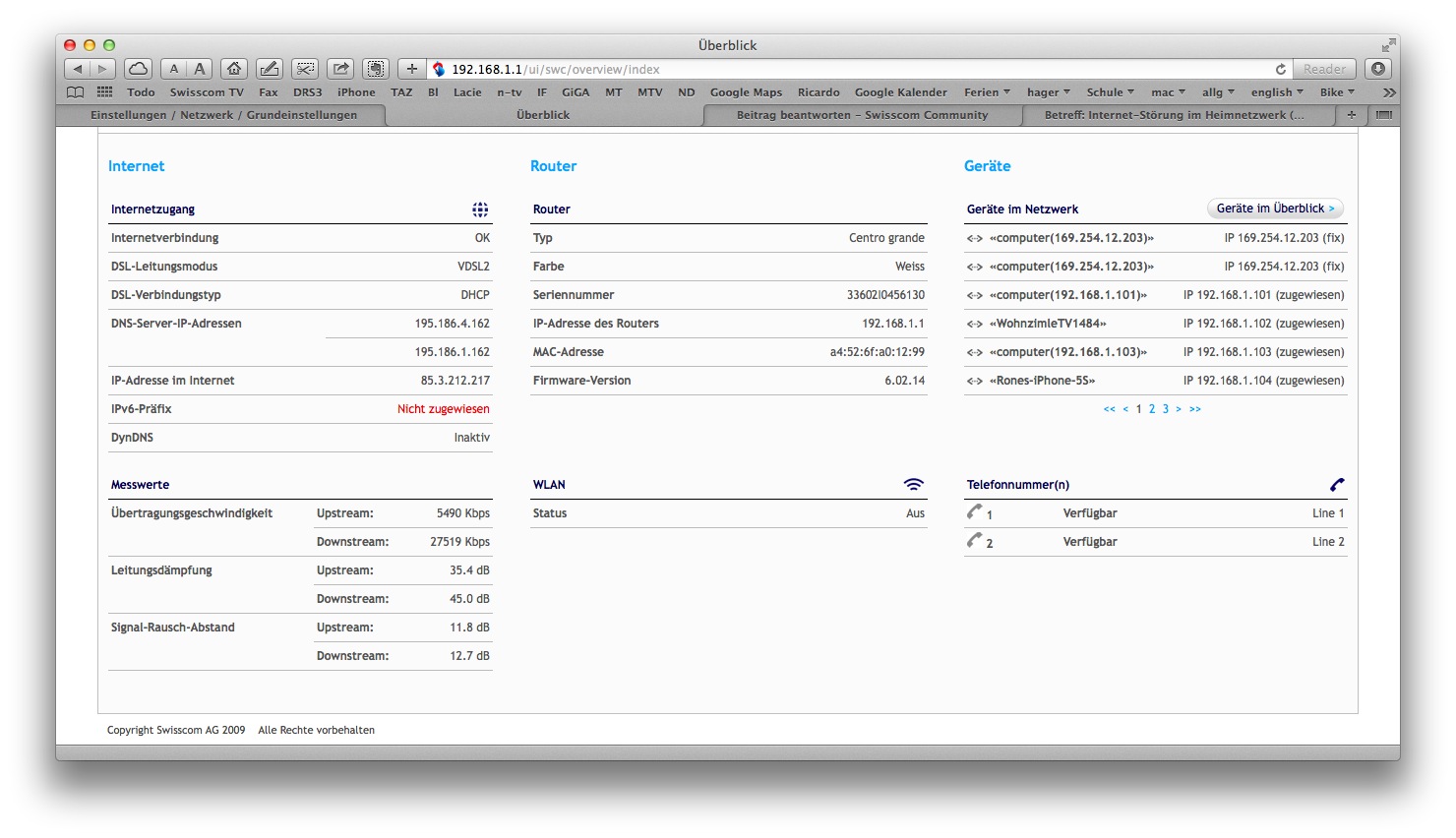This screenshot has height=838, width=1456.
Task: Open the Google Kalender bookmark
Action: click(900, 92)
